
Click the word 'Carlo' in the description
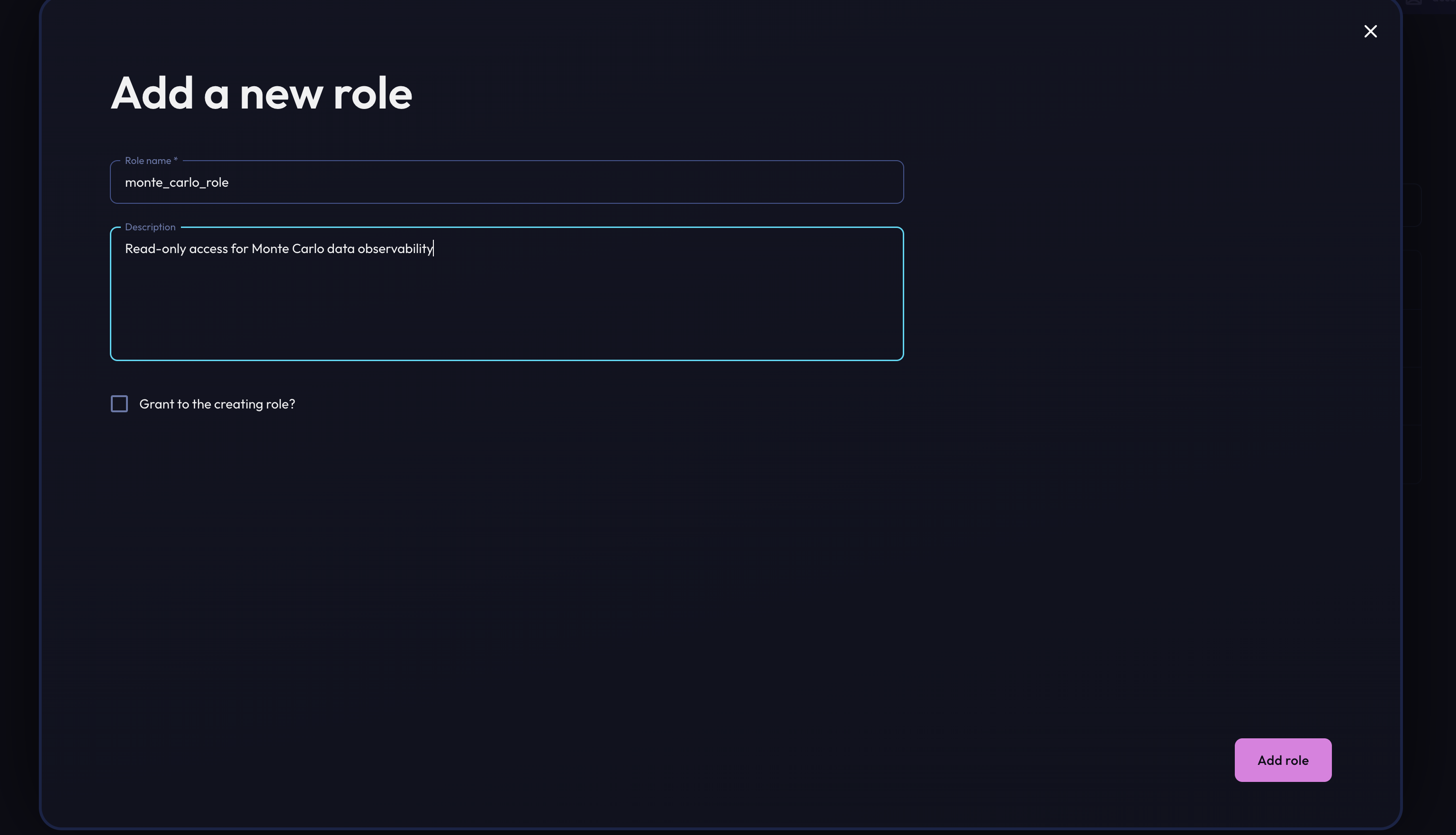[308, 249]
